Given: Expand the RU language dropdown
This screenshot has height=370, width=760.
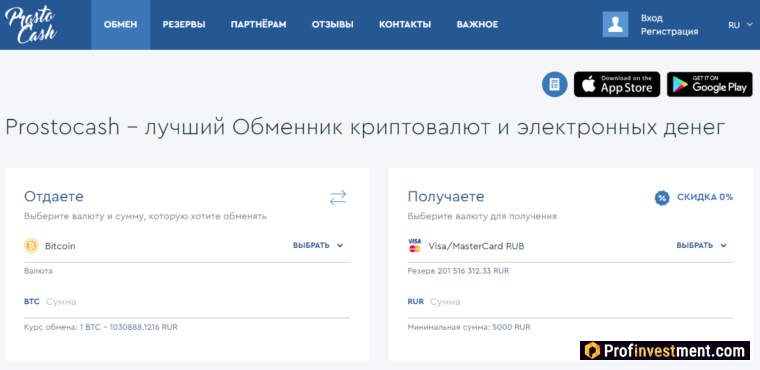Looking at the screenshot, I should 740,25.
